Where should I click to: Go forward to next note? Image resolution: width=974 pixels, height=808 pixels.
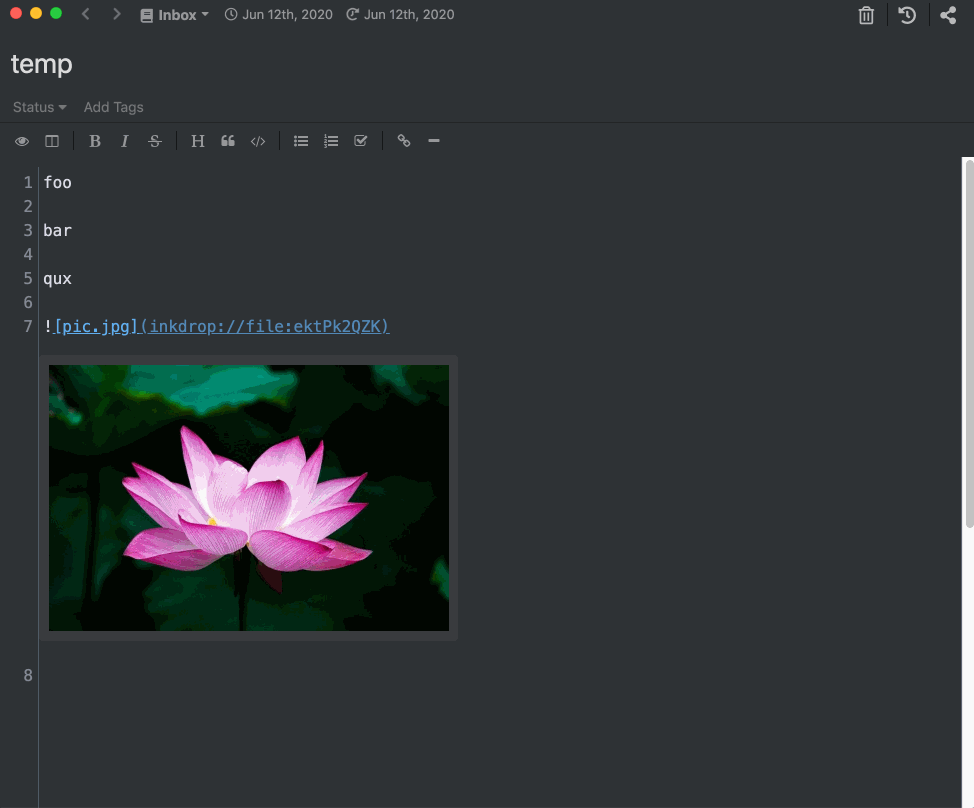tap(116, 14)
